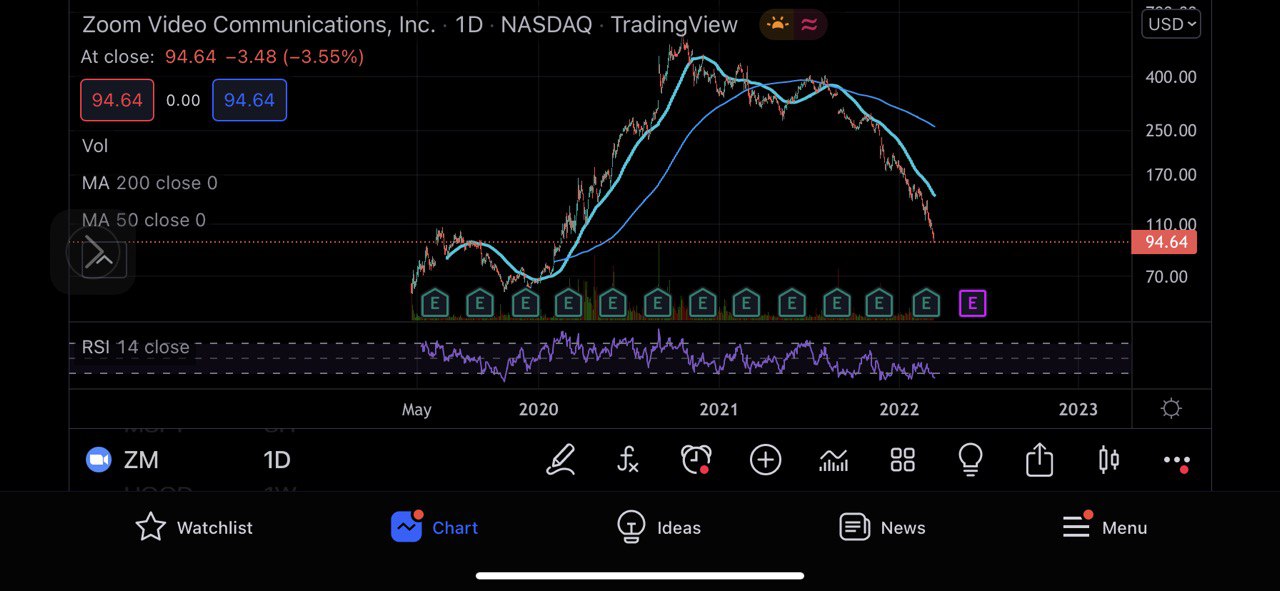Viewport: 1280px width, 591px height.
Task: Tap the 0.00 spread value
Action: click(183, 101)
